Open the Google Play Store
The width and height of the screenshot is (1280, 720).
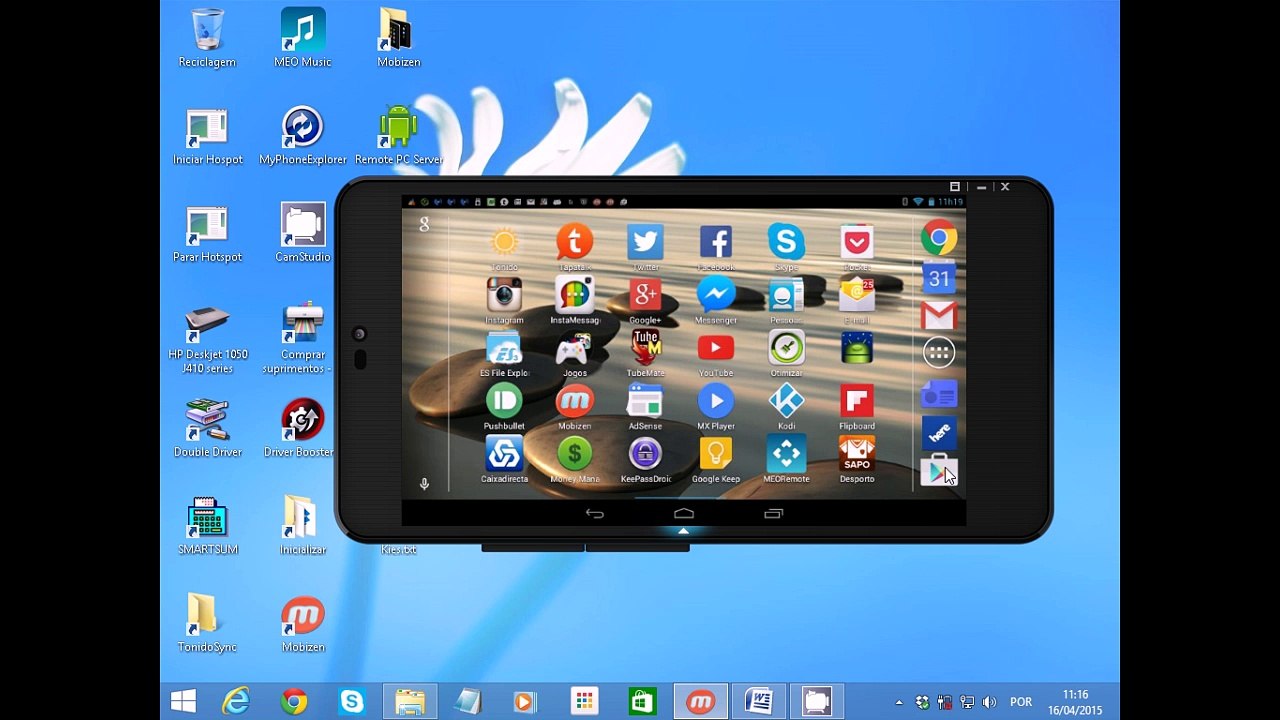pos(939,471)
